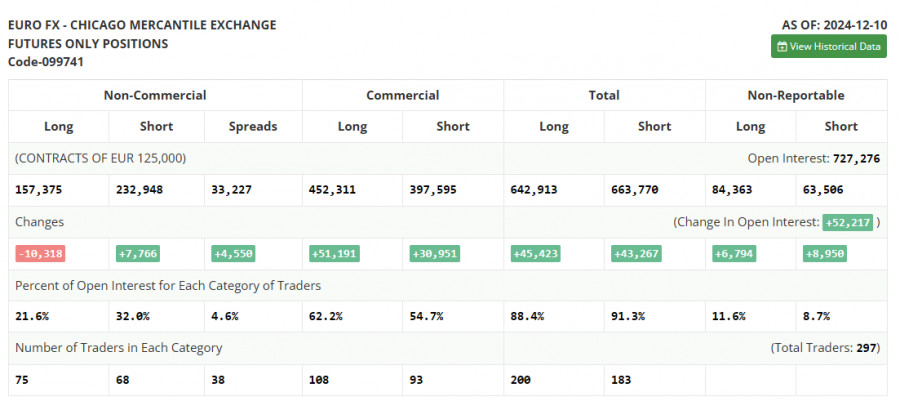Click the +6,794 change badge

pyautogui.click(x=734, y=254)
